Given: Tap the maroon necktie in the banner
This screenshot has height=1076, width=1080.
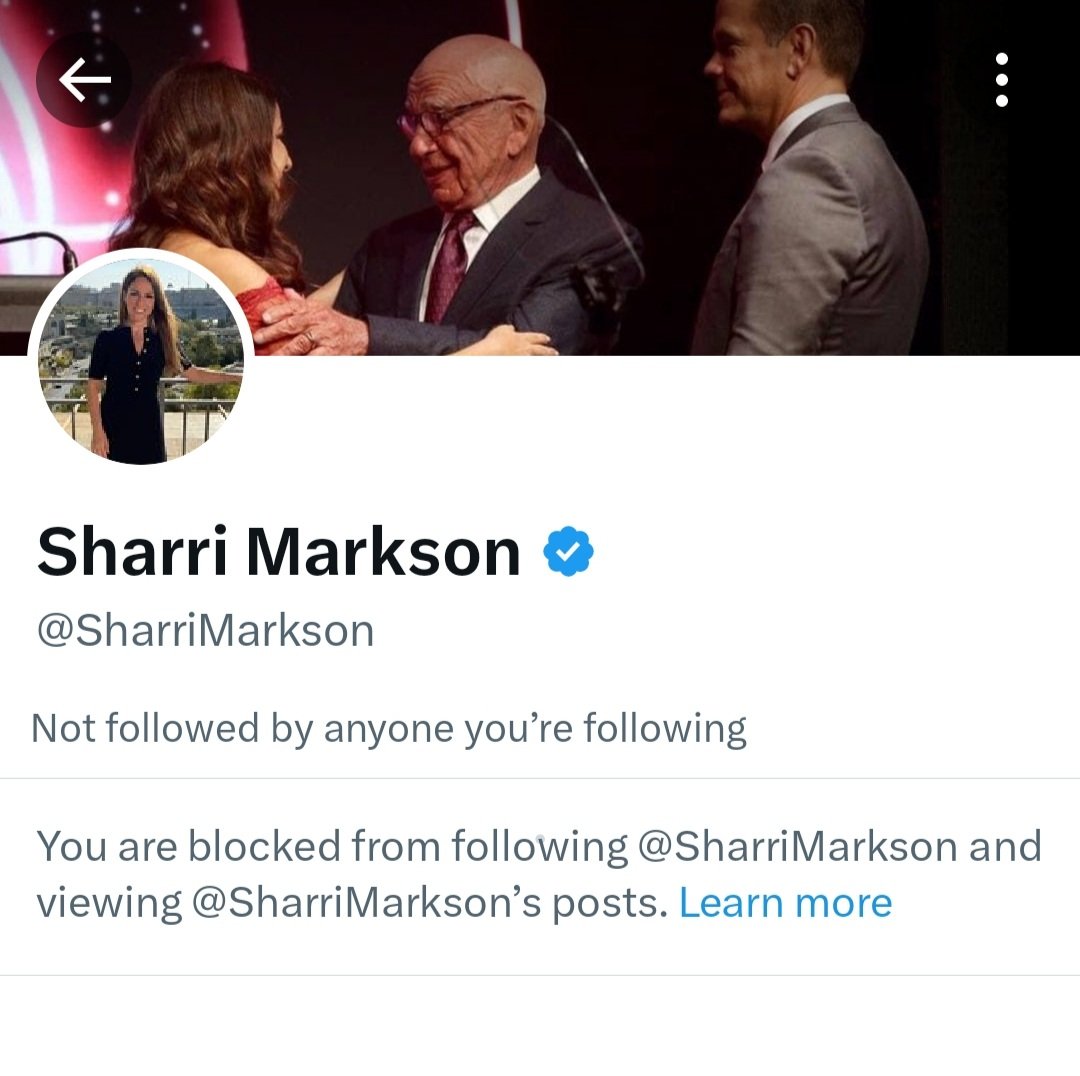Looking at the screenshot, I should 449,267.
